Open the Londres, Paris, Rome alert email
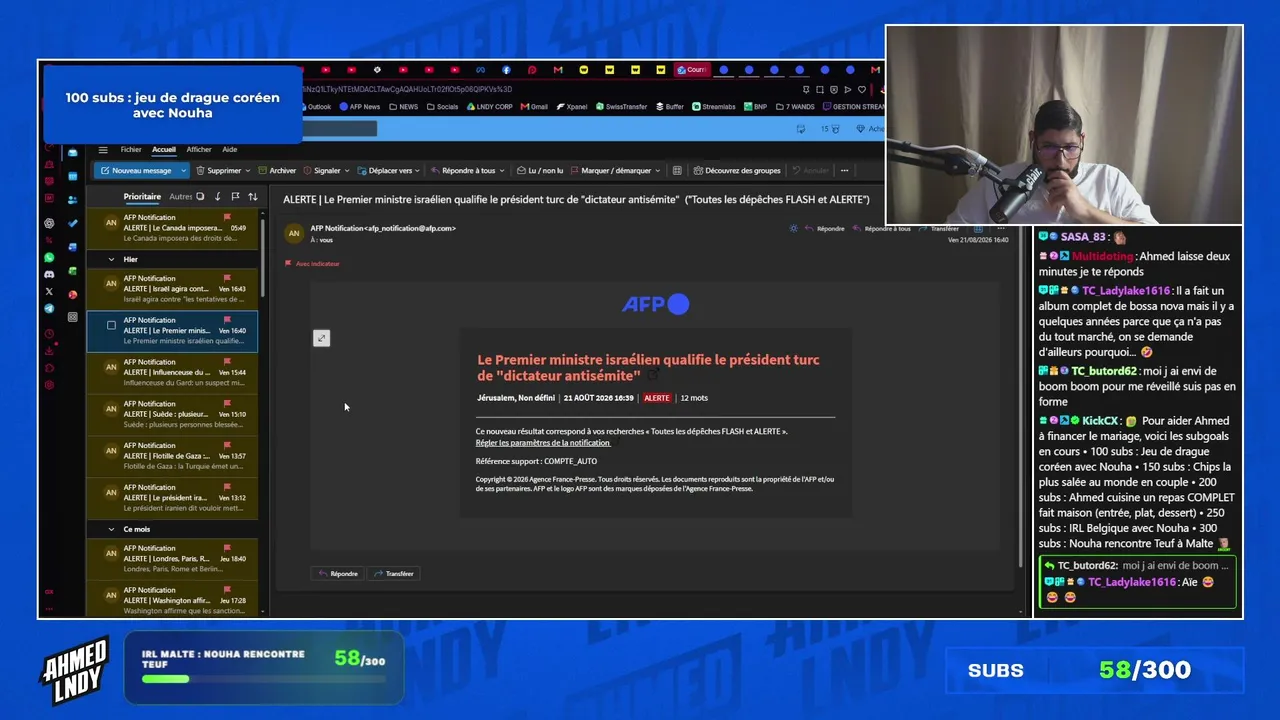This screenshot has width=1280, height=720. point(172,559)
